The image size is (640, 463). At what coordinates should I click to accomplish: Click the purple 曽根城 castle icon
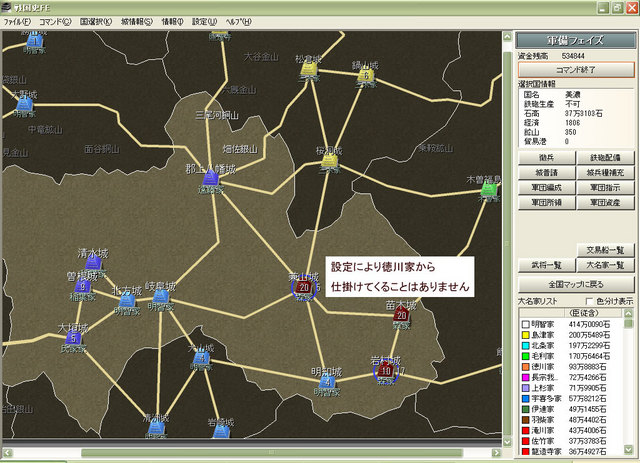pos(83,286)
